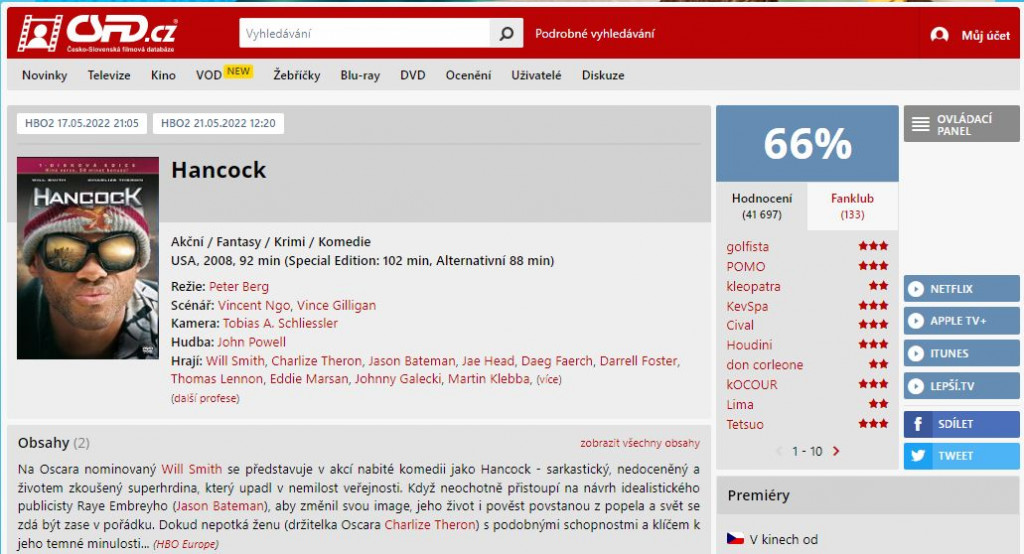
Task: Open composer John Powell's page
Action: coord(251,342)
